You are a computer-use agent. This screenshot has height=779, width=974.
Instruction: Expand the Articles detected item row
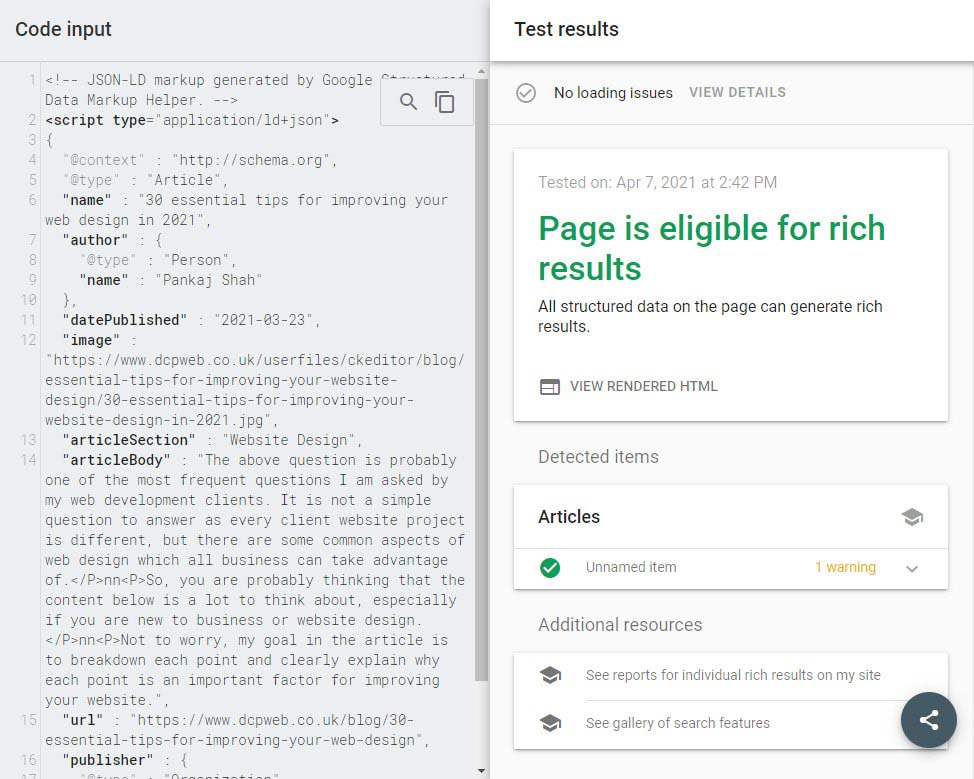(729, 517)
